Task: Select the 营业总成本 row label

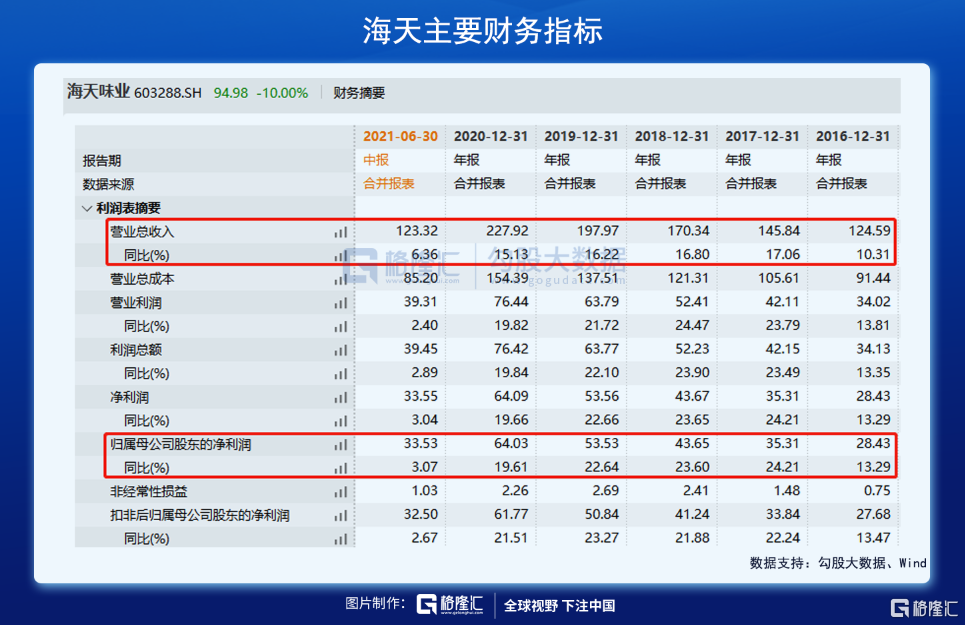Action: tap(142, 279)
